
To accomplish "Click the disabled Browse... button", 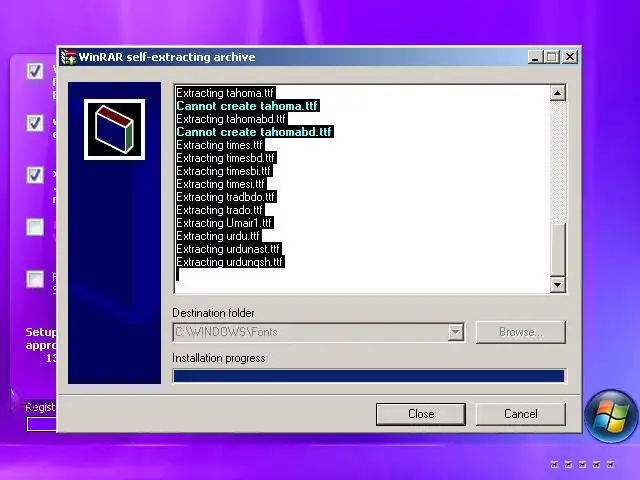I will point(520,332).
